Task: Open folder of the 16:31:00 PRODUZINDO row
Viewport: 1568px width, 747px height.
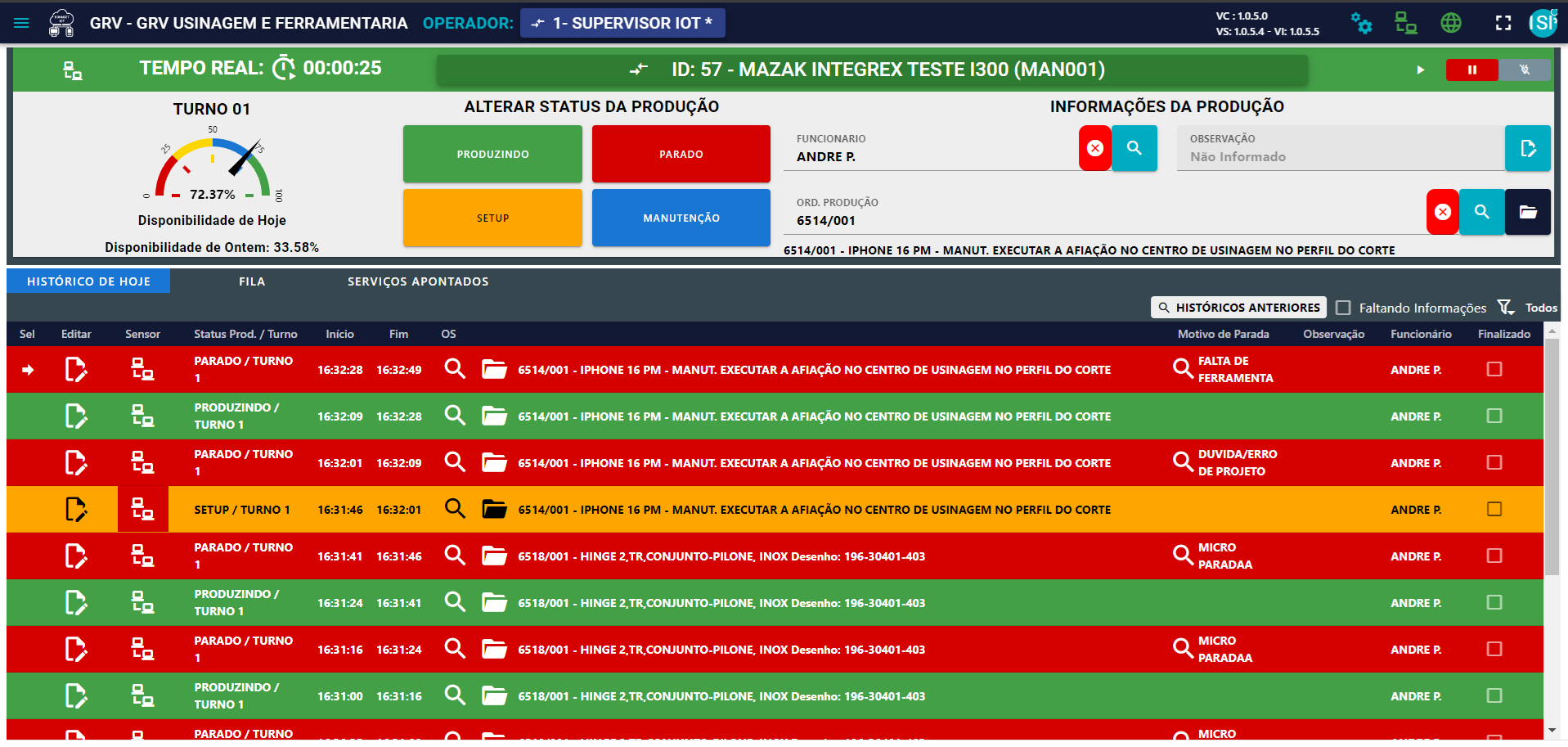Action: (x=494, y=696)
